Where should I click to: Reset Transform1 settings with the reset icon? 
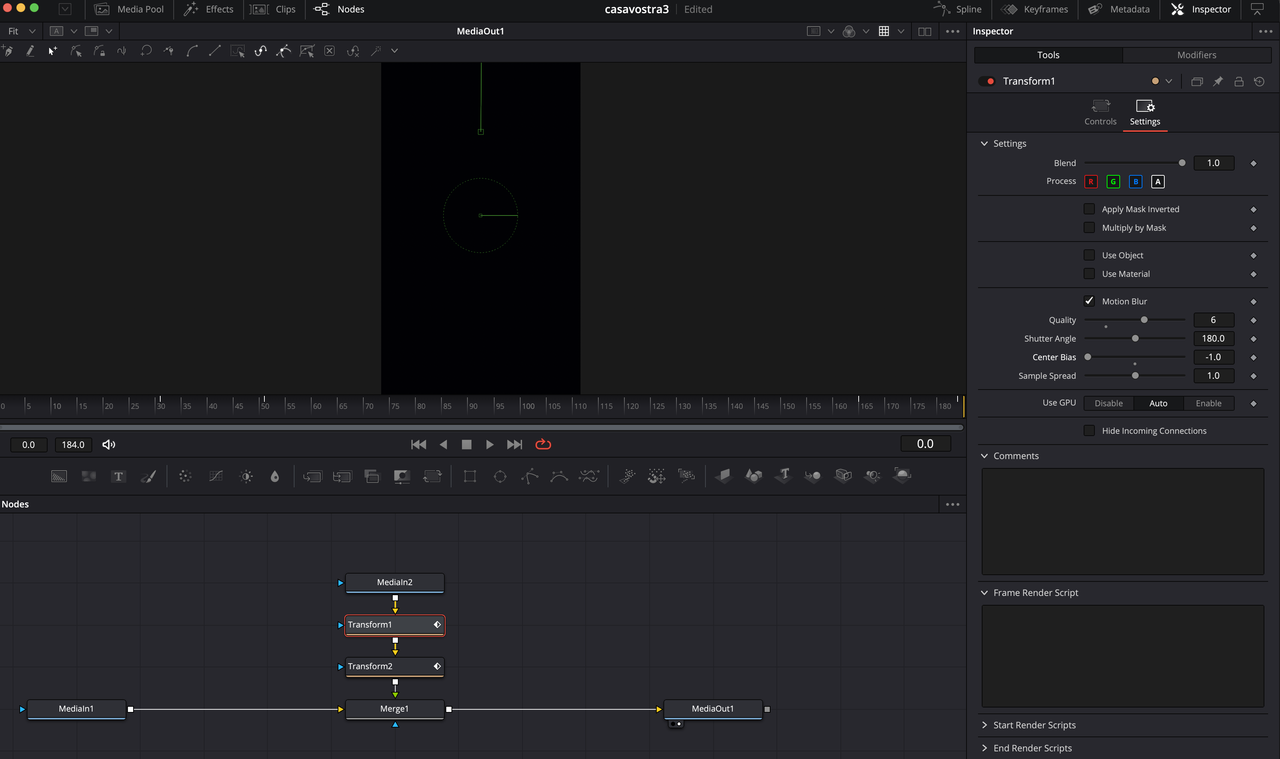click(1259, 81)
